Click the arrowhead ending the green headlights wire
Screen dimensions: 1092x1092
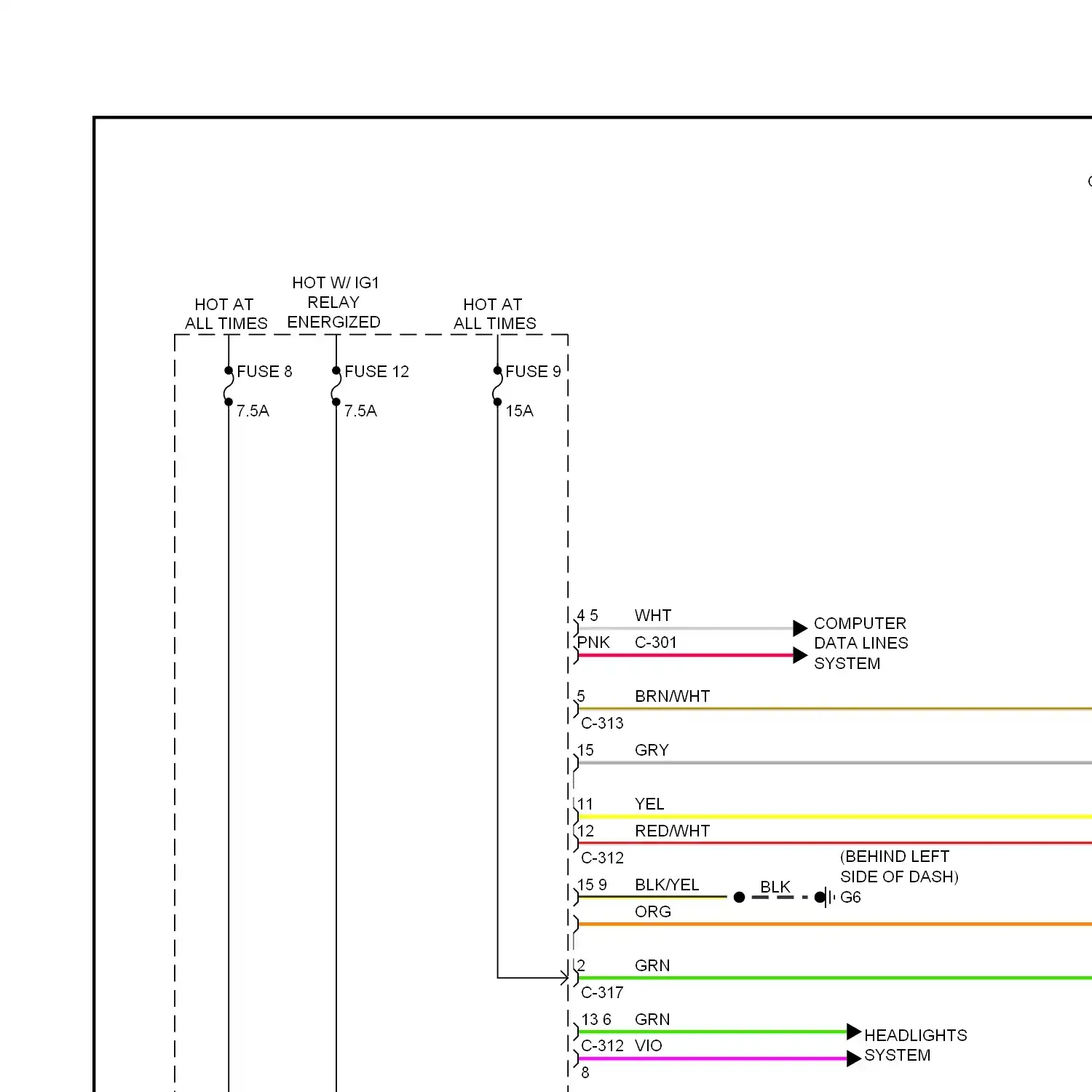[854, 1032]
